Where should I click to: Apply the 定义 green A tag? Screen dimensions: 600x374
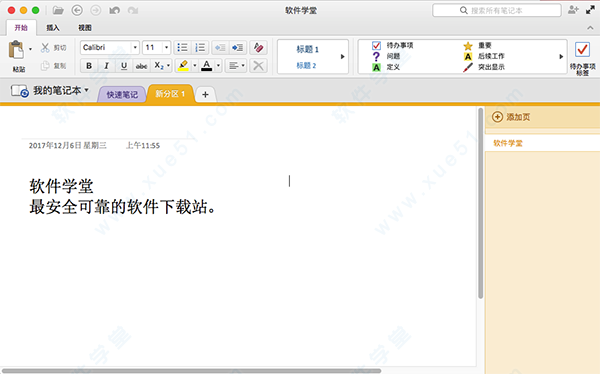click(x=386, y=67)
